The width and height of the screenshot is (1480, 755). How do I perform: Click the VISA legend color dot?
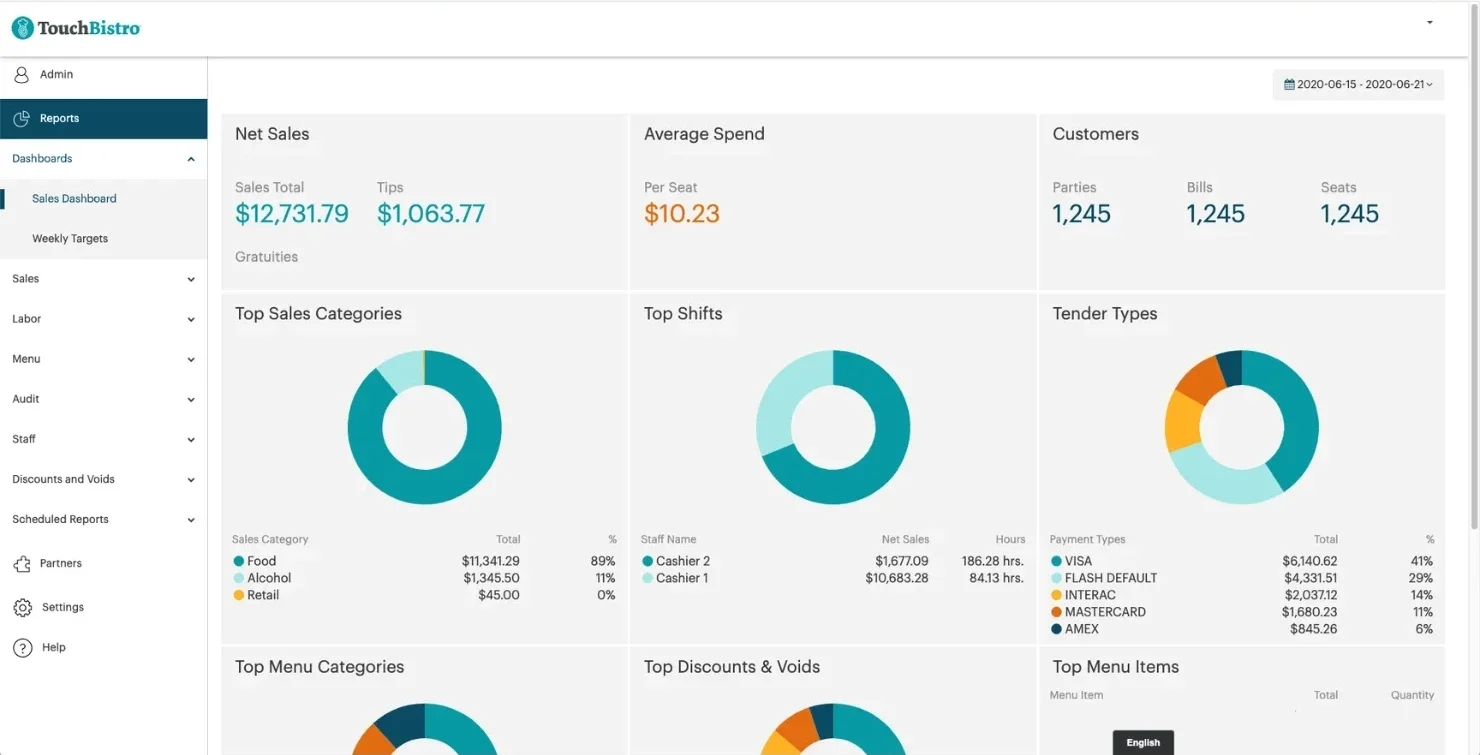(1057, 562)
